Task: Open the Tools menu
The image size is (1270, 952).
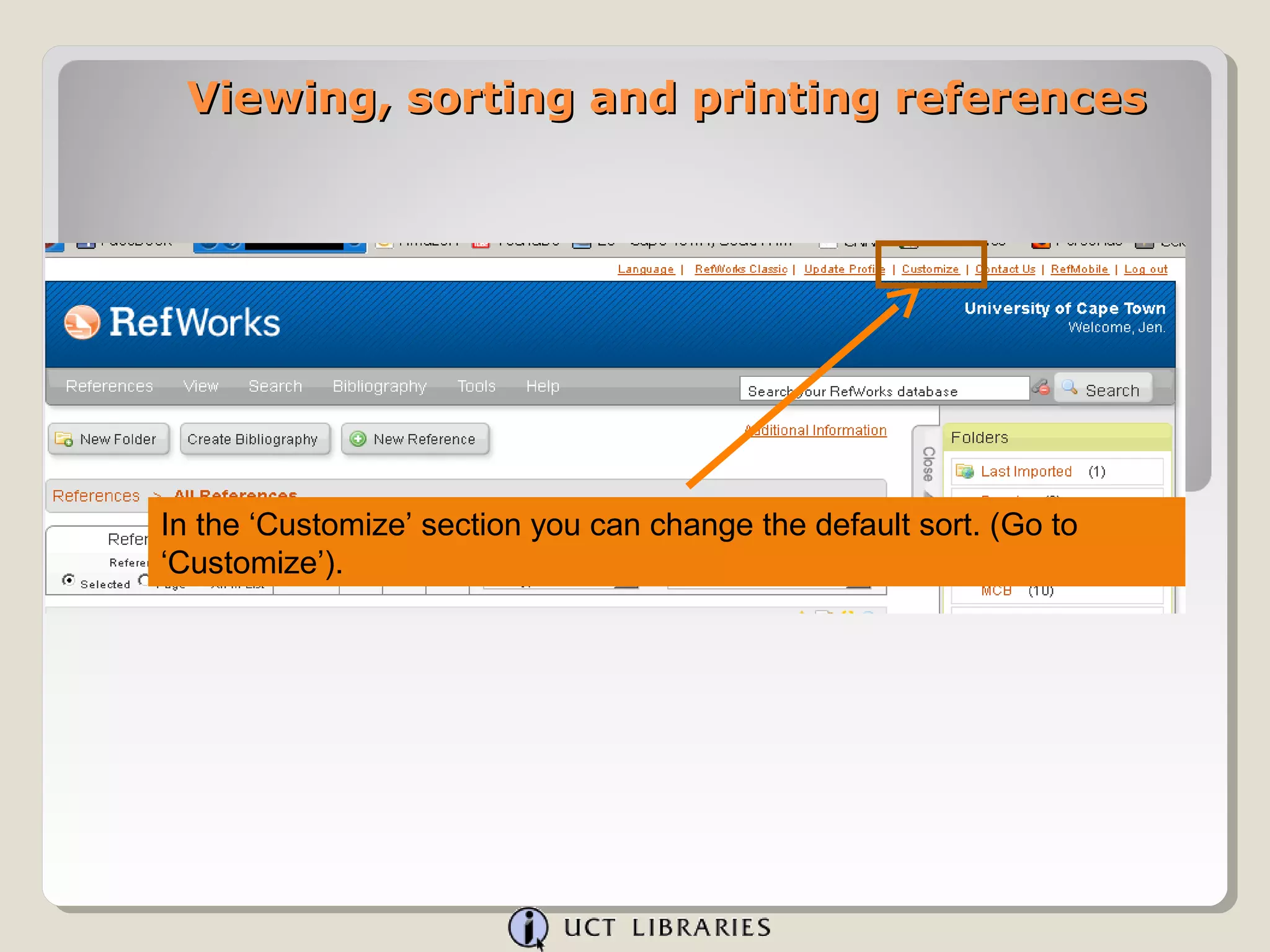Action: pyautogui.click(x=476, y=386)
